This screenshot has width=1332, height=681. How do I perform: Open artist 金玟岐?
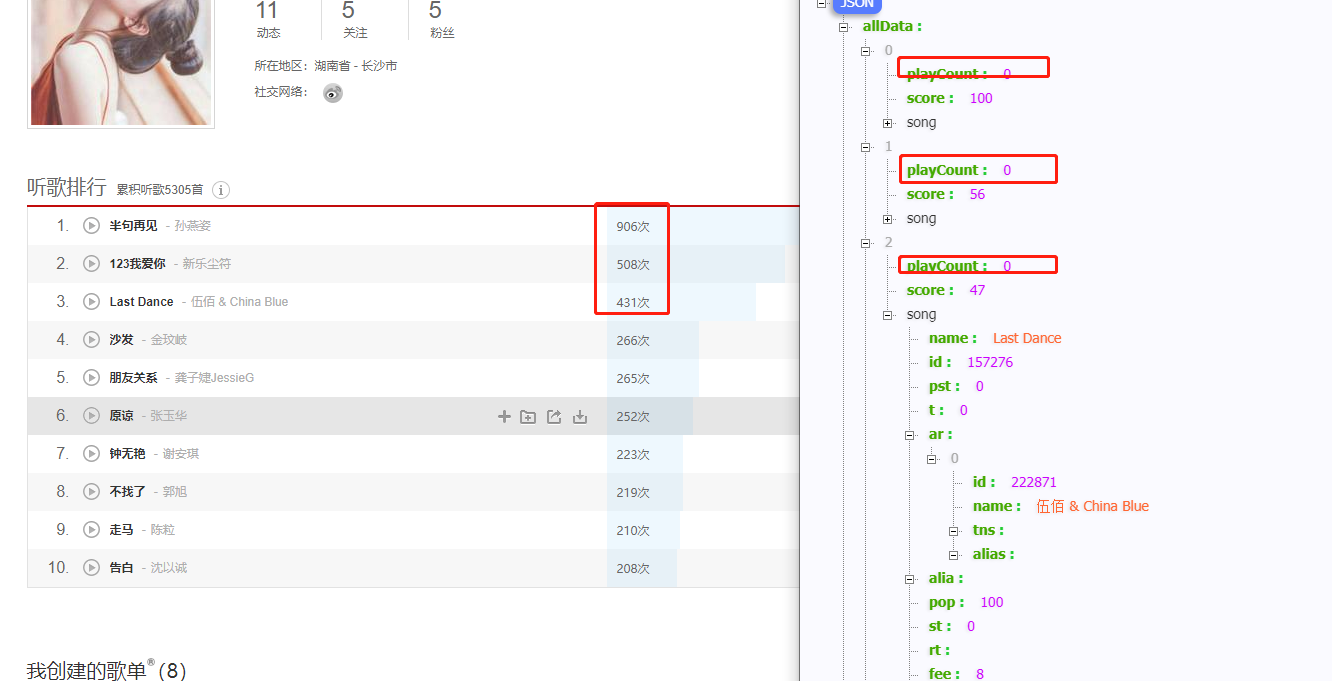click(x=169, y=340)
